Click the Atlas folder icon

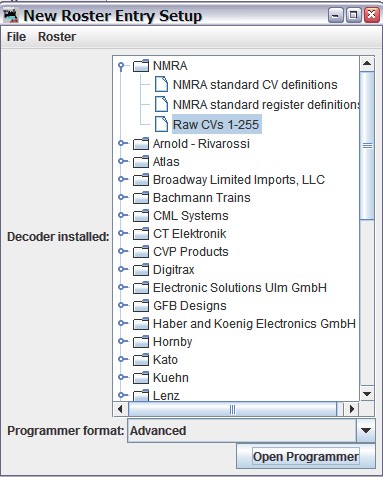(x=141, y=162)
